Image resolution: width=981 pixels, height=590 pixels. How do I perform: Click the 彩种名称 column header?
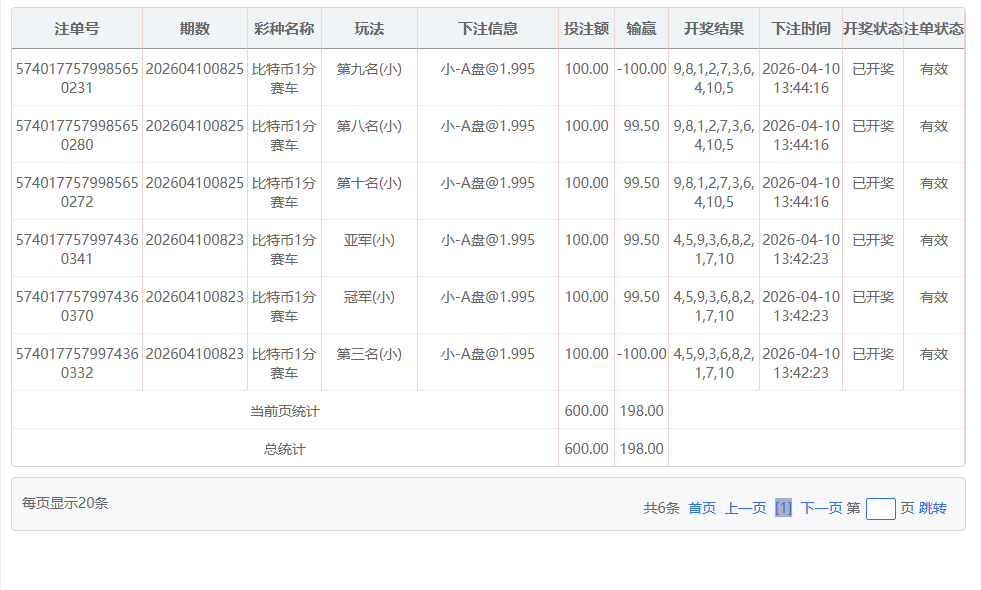[284, 29]
